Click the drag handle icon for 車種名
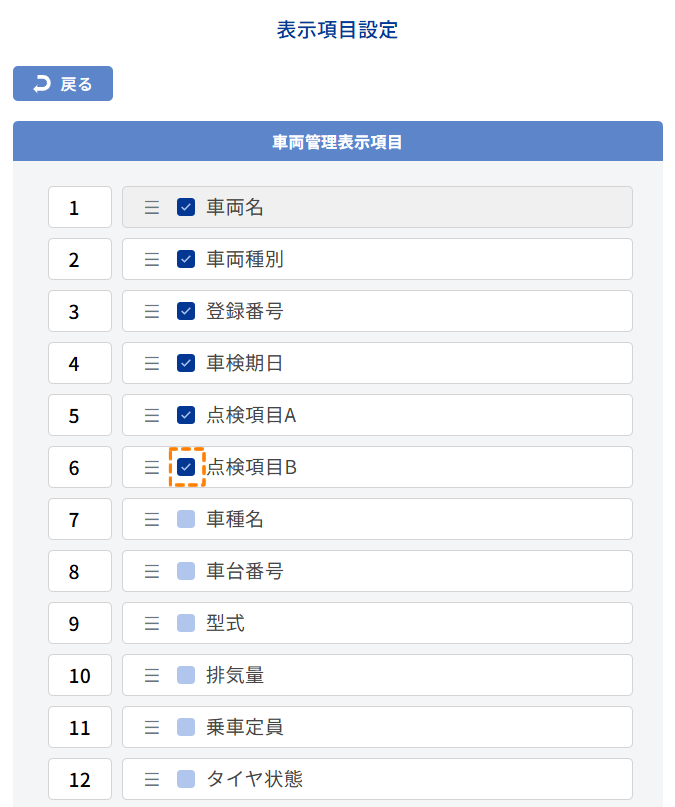Image resolution: width=675 pixels, height=807 pixels. (x=152, y=519)
